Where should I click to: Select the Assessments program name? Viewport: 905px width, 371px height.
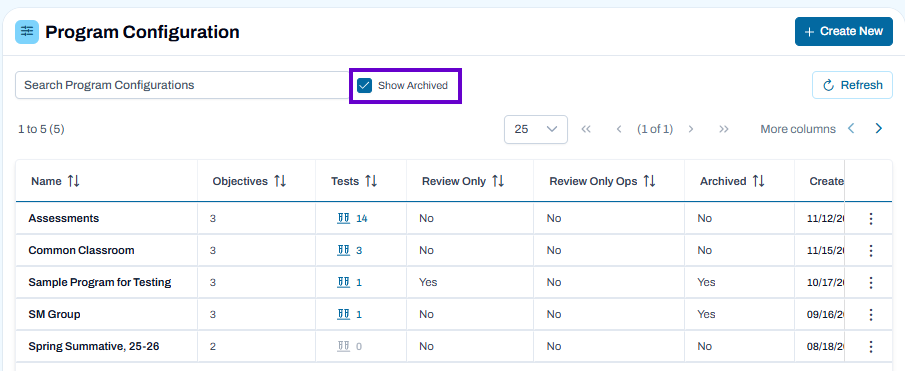[x=63, y=219]
